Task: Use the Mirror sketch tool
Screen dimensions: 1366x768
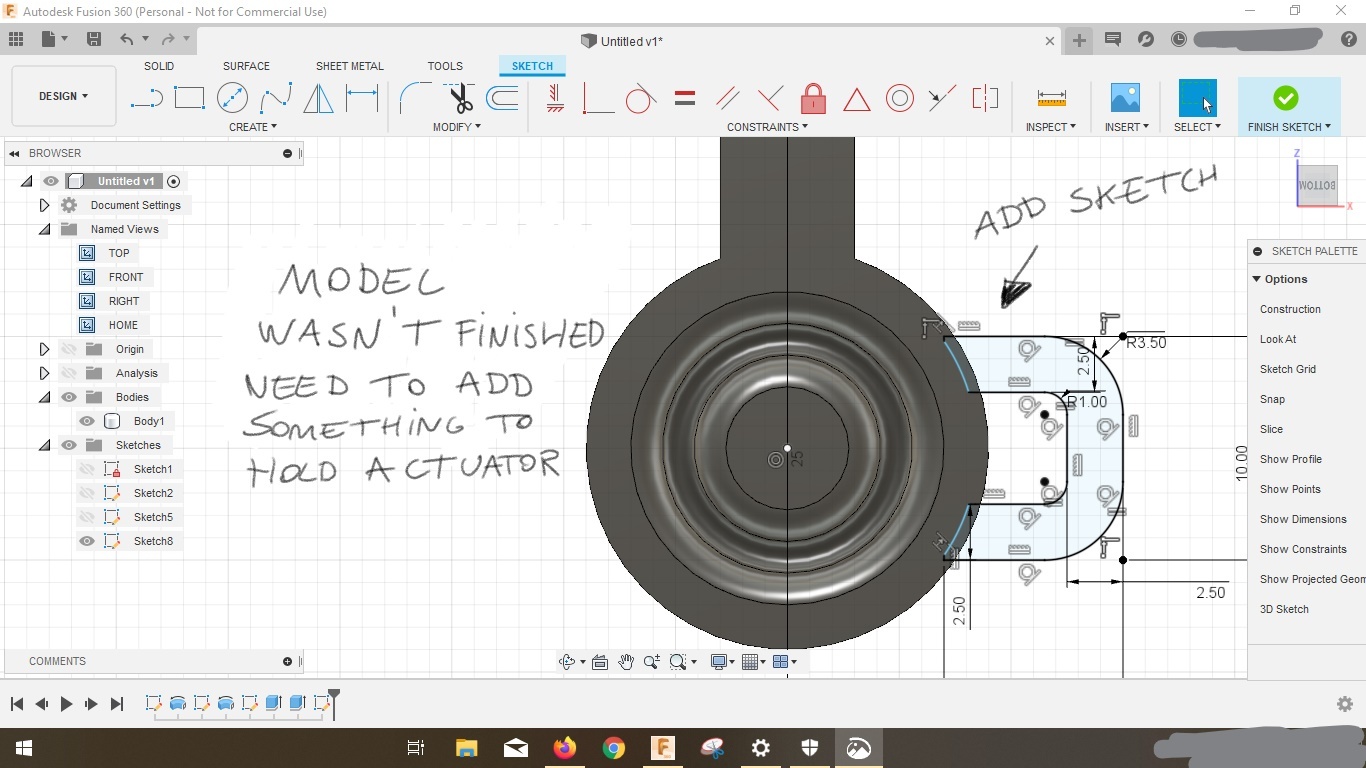Action: click(318, 98)
